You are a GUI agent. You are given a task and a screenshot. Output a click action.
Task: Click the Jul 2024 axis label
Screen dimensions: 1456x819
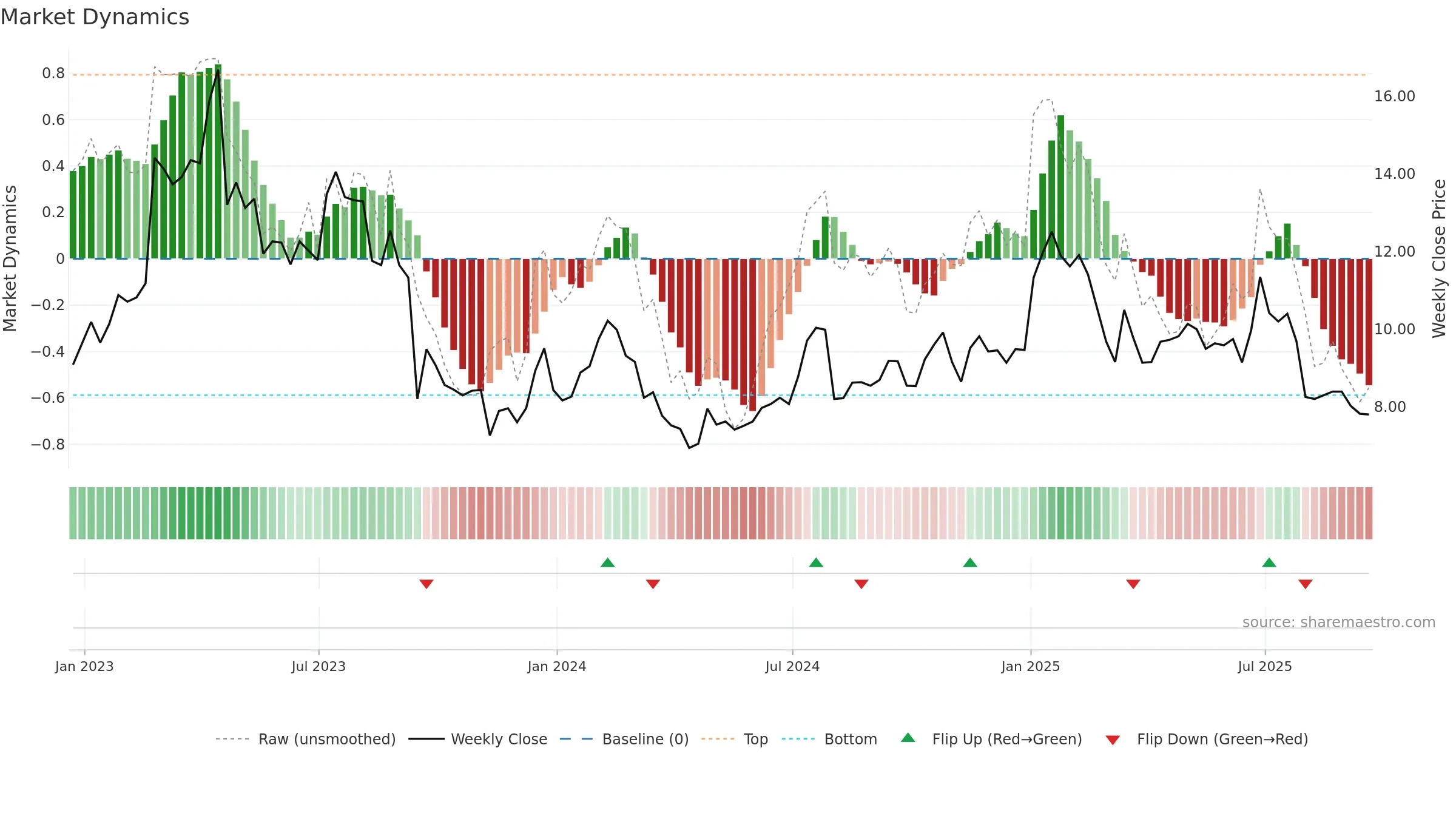[792, 666]
